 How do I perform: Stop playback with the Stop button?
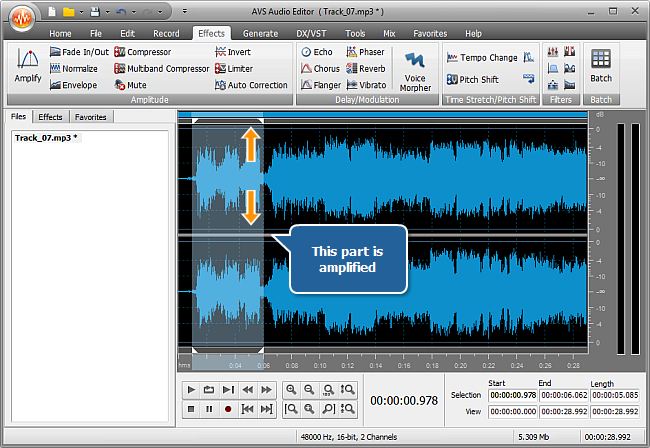pos(191,409)
